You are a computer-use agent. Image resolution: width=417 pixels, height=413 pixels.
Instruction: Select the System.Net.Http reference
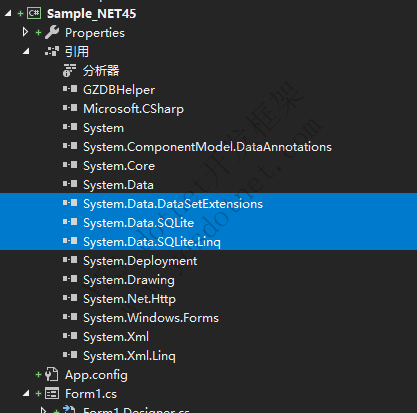(129, 299)
